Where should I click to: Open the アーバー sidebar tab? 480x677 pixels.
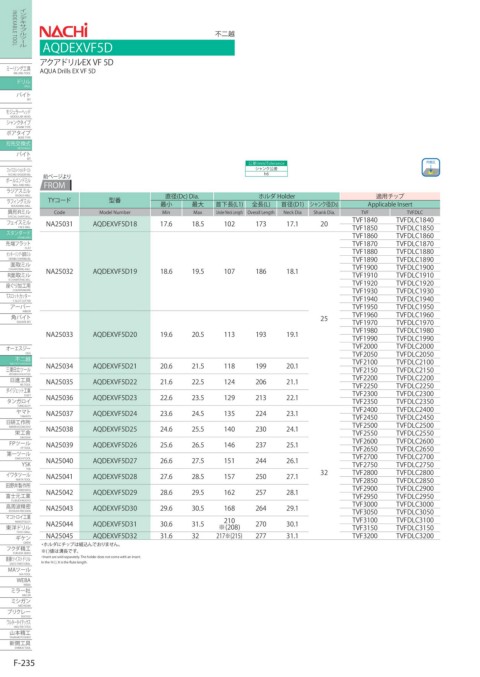[x=16, y=307]
